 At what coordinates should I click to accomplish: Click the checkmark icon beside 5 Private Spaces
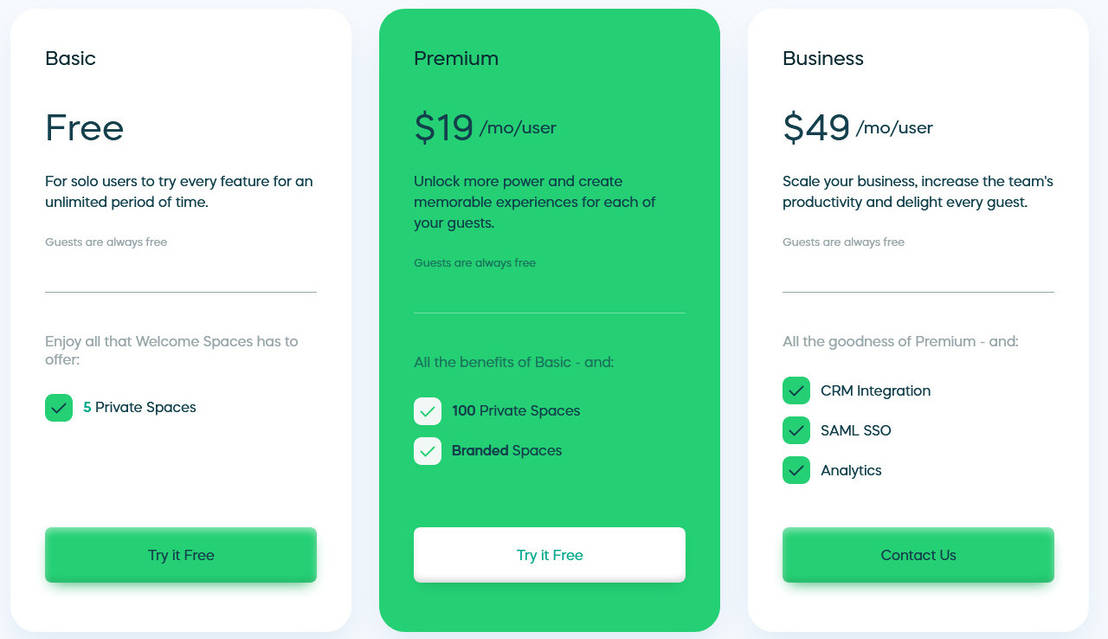[58, 407]
